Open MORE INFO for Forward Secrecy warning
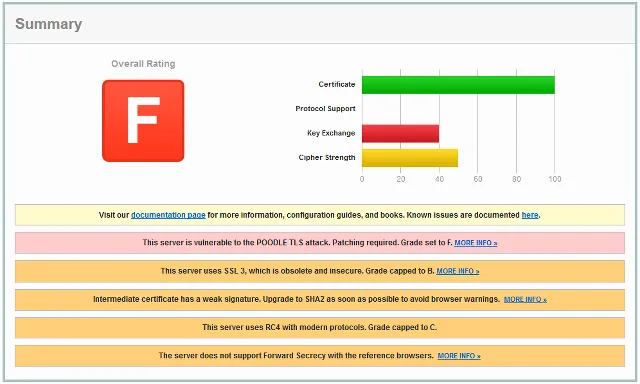Viewport: 640px width, 384px height. [x=459, y=356]
